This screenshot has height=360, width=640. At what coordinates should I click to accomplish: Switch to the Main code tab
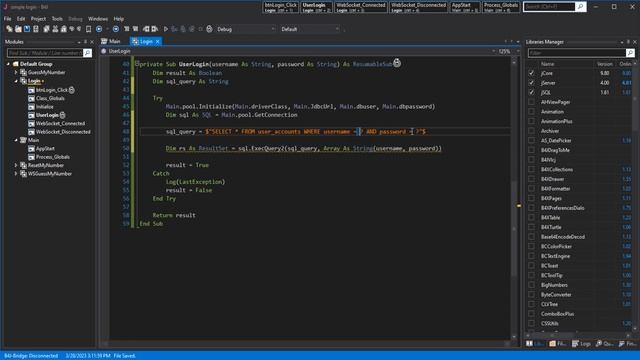[111, 41]
